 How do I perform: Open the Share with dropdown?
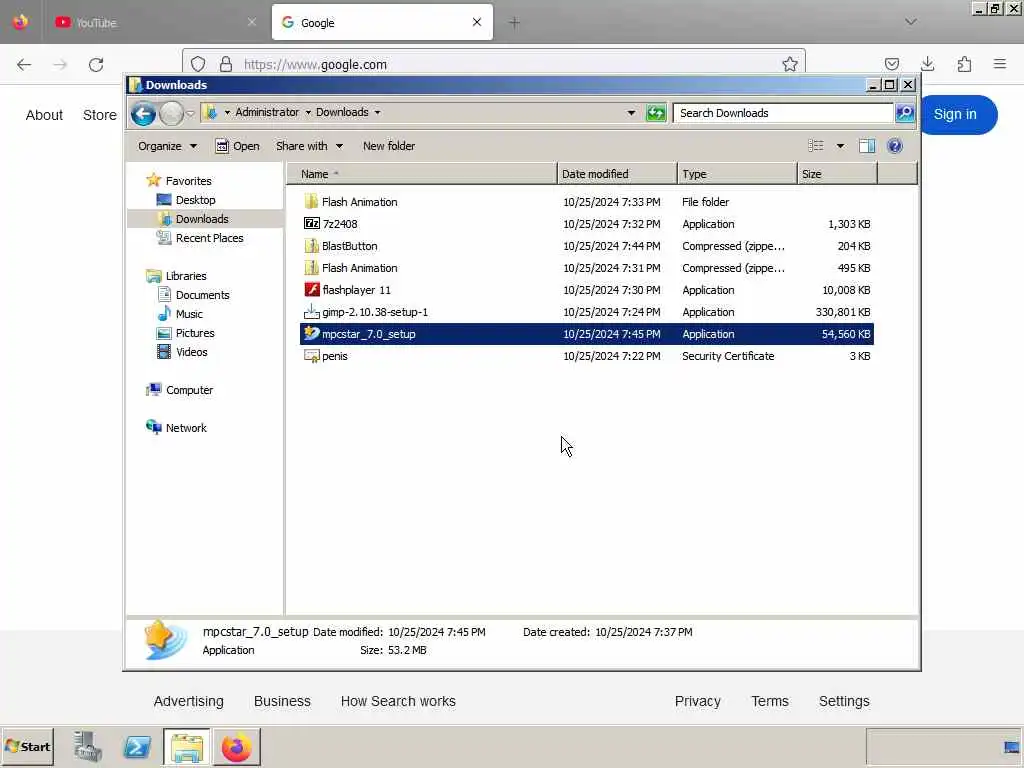click(309, 146)
